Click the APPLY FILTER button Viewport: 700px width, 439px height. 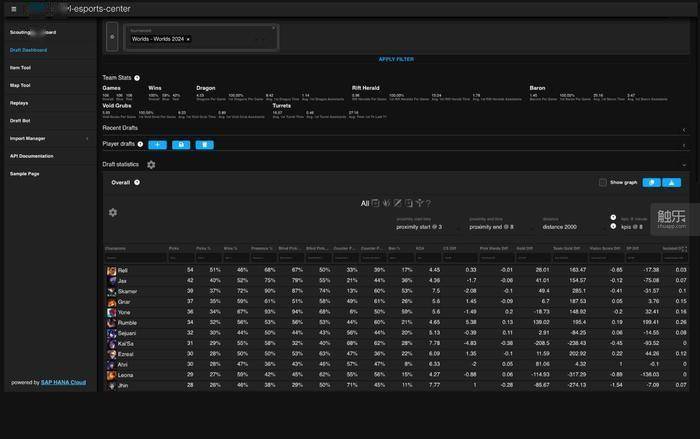pos(396,59)
